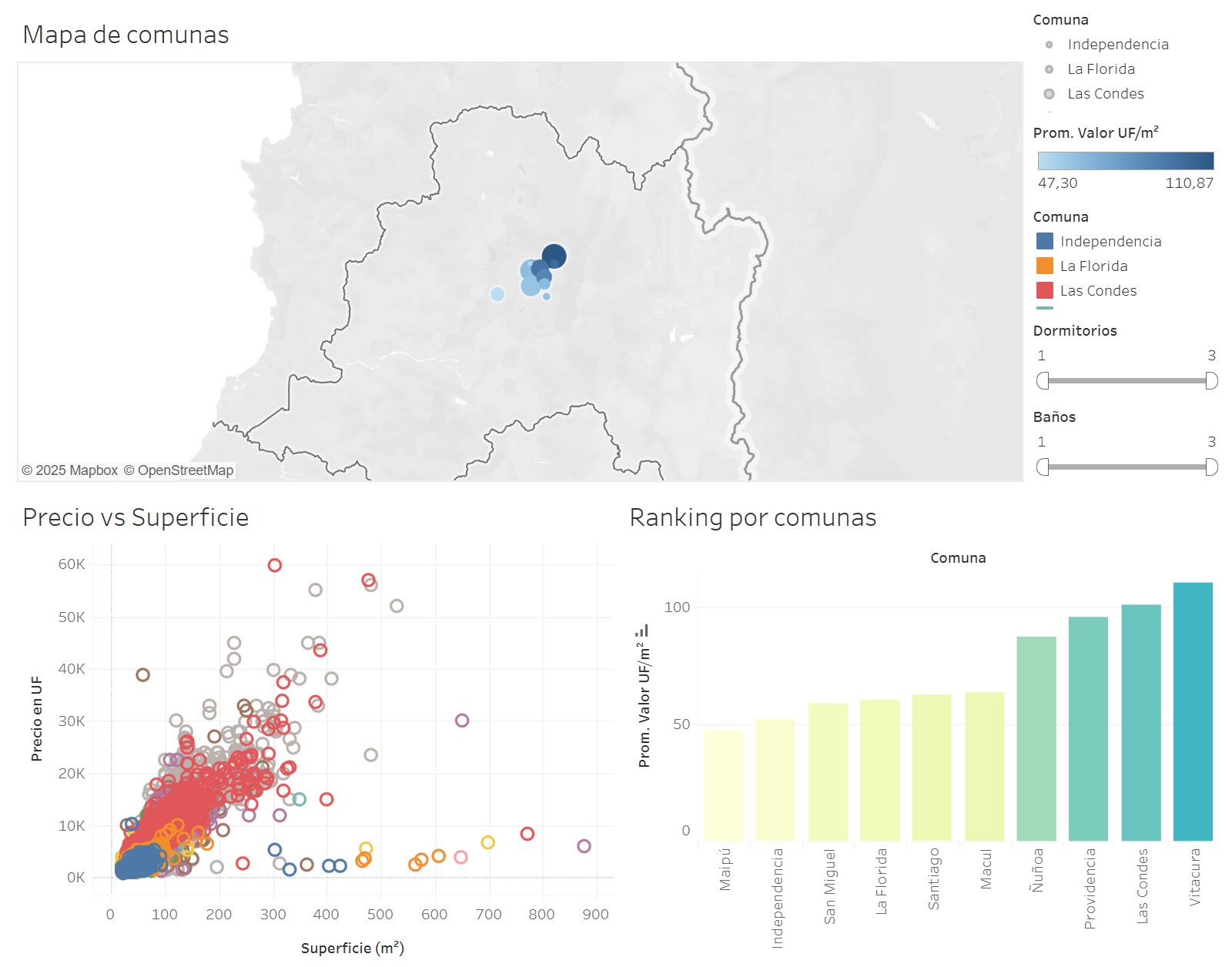Click the Ñuñoa bar in ranking chart

(x=1036, y=738)
